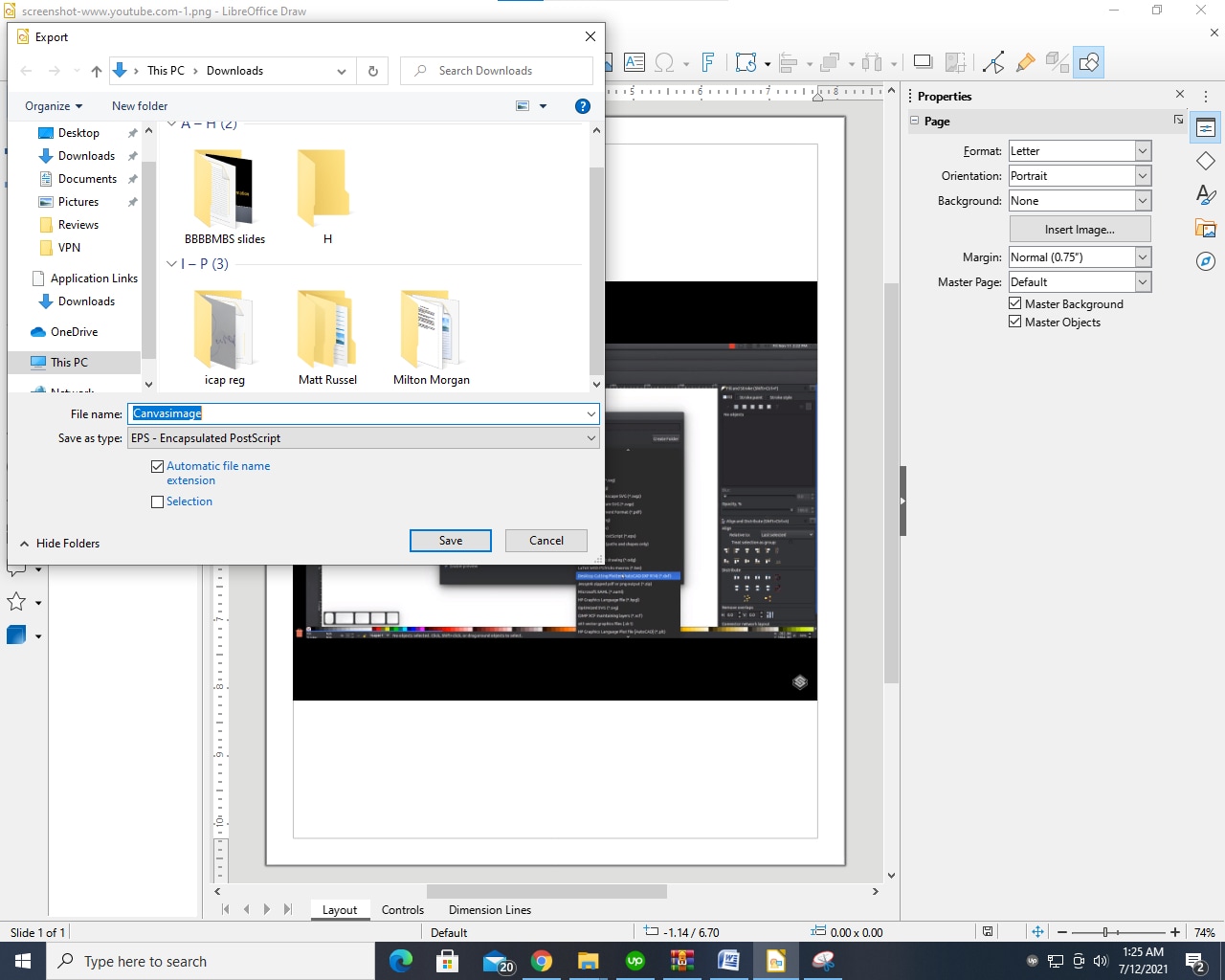Toggle the Show Draw Functions icon
Viewport: 1225px width, 980px height.
(x=1088, y=63)
